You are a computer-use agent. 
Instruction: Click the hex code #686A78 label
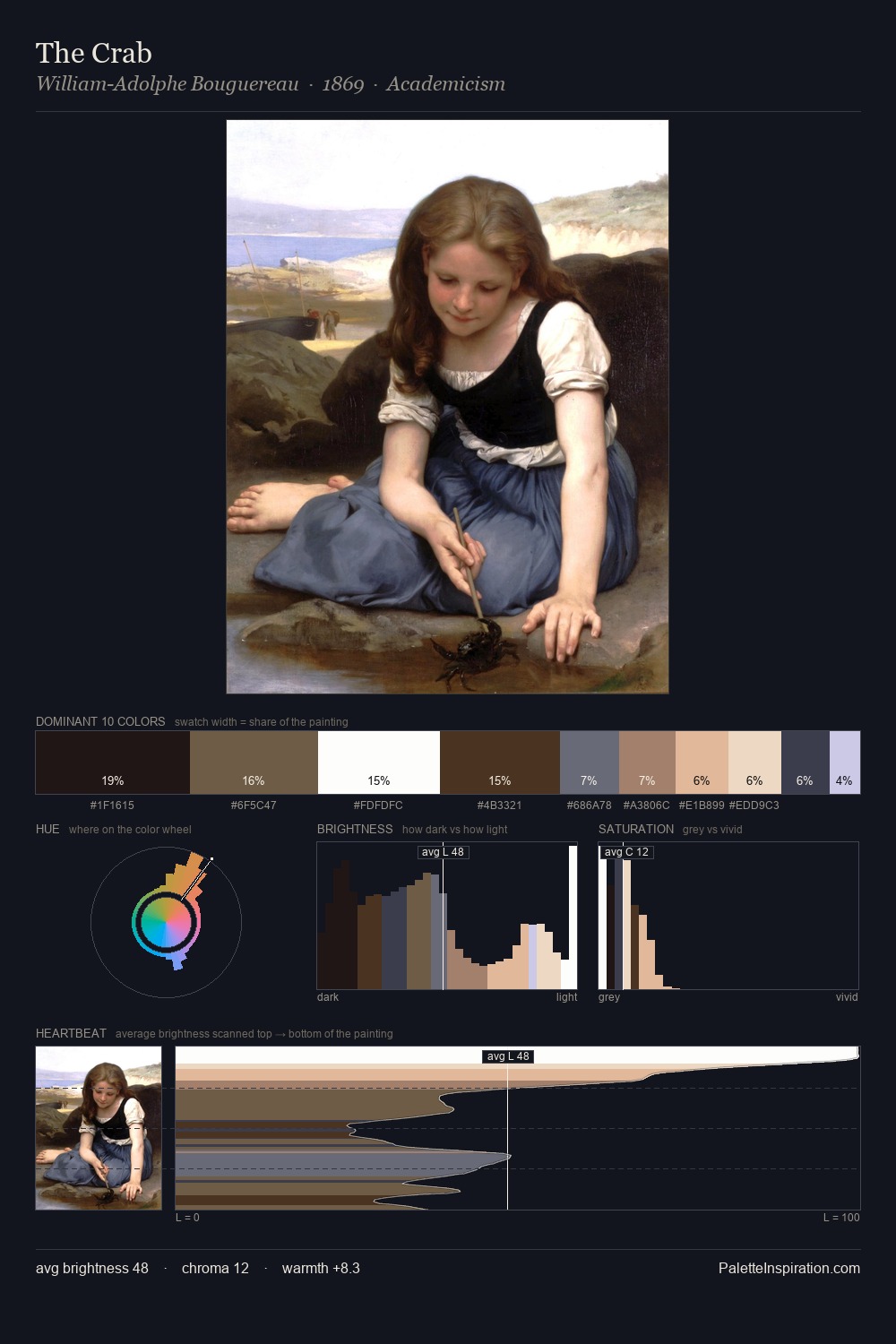(589, 806)
